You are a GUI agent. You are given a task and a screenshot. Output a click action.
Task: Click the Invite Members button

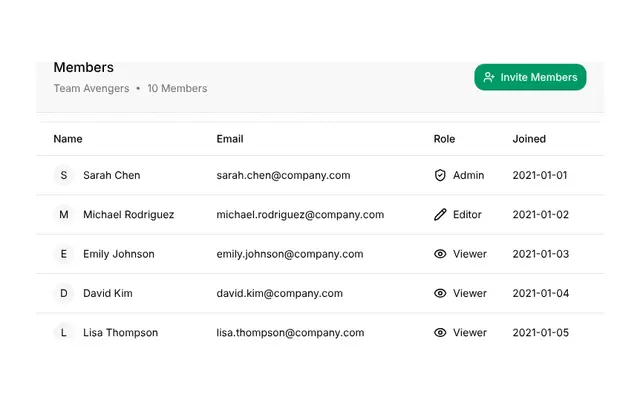(x=530, y=77)
